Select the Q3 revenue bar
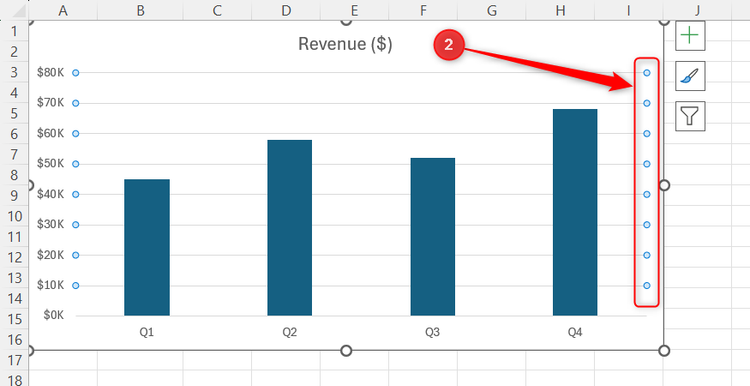750x386 pixels. pyautogui.click(x=432, y=237)
